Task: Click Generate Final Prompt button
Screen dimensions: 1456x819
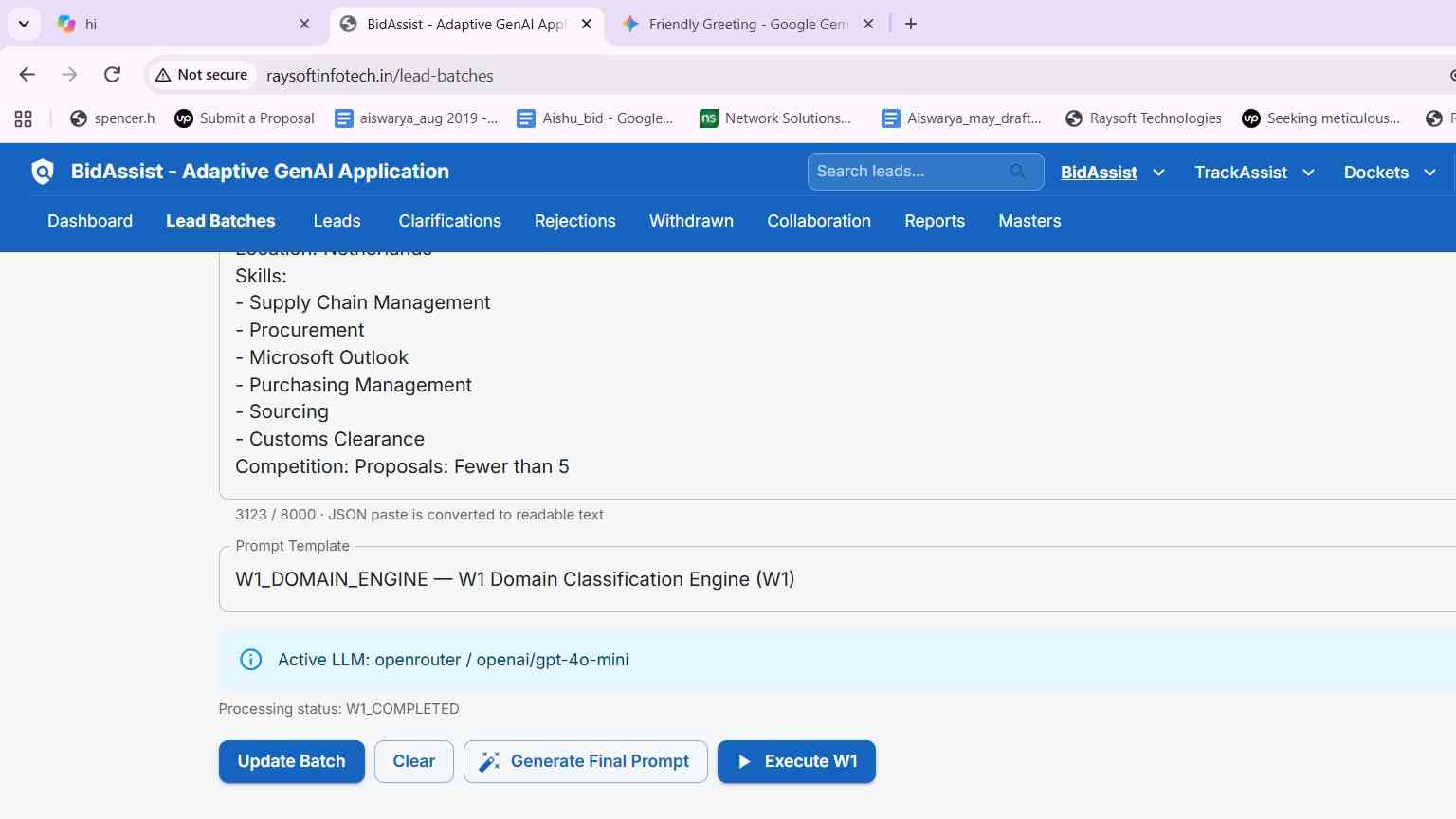Action: click(586, 761)
